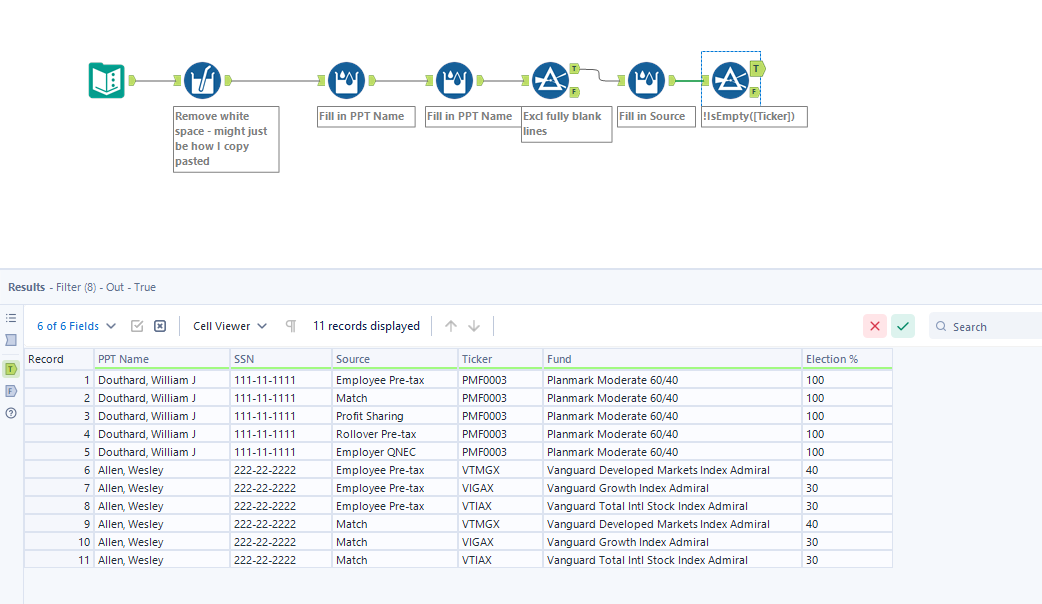Open the '6 of 6 Fields' dropdown
The image size is (1042, 604).
pos(68,325)
